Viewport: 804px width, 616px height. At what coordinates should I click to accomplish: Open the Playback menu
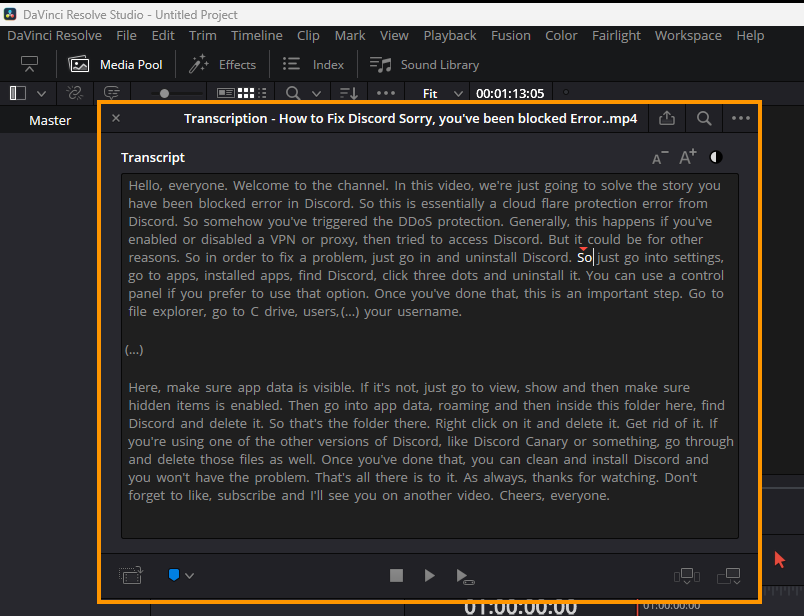click(450, 36)
